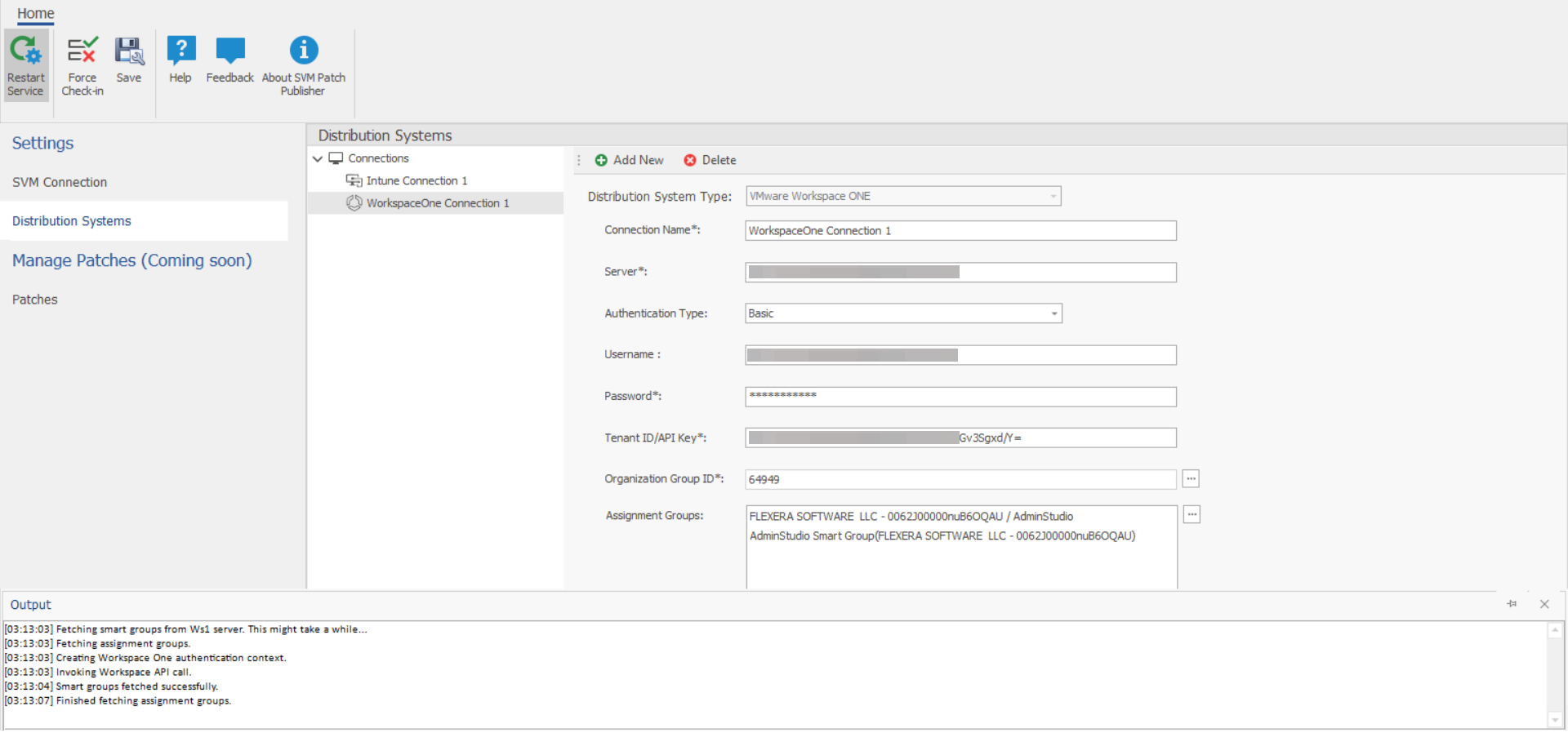Click the Restart Service icon

(26, 65)
